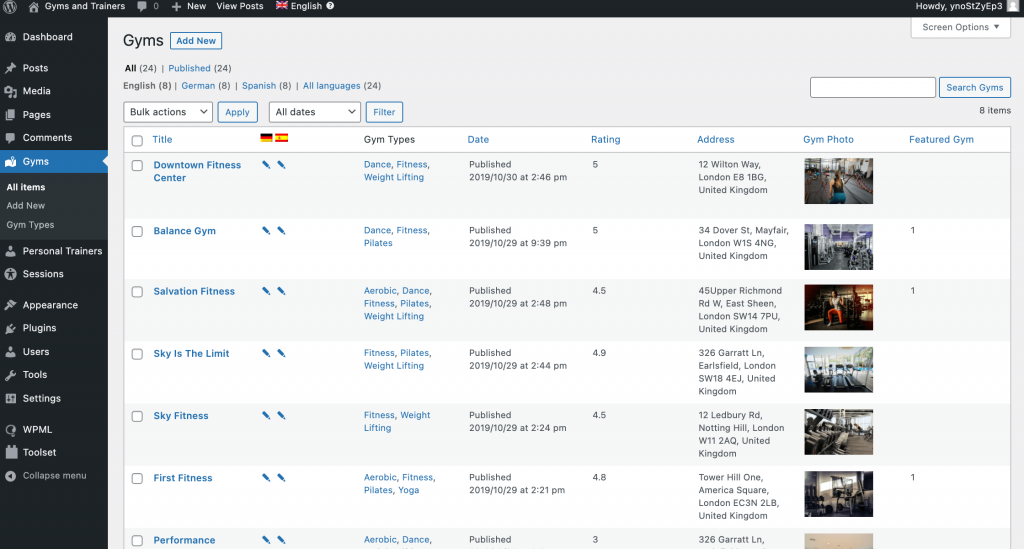Check the Salvation Fitness row checkbox
Image resolution: width=1024 pixels, height=549 pixels.
pos(137,292)
